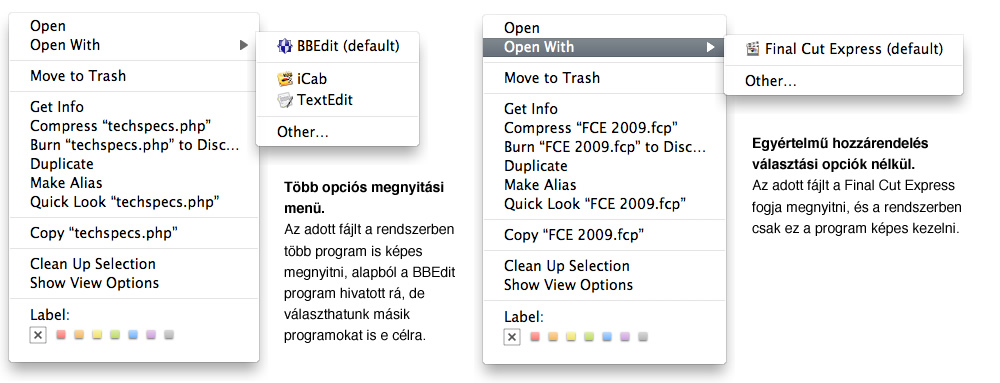Image resolution: width=1000 pixels, height=383 pixels.
Task: Select Show View Options in left menu
Action: point(94,283)
